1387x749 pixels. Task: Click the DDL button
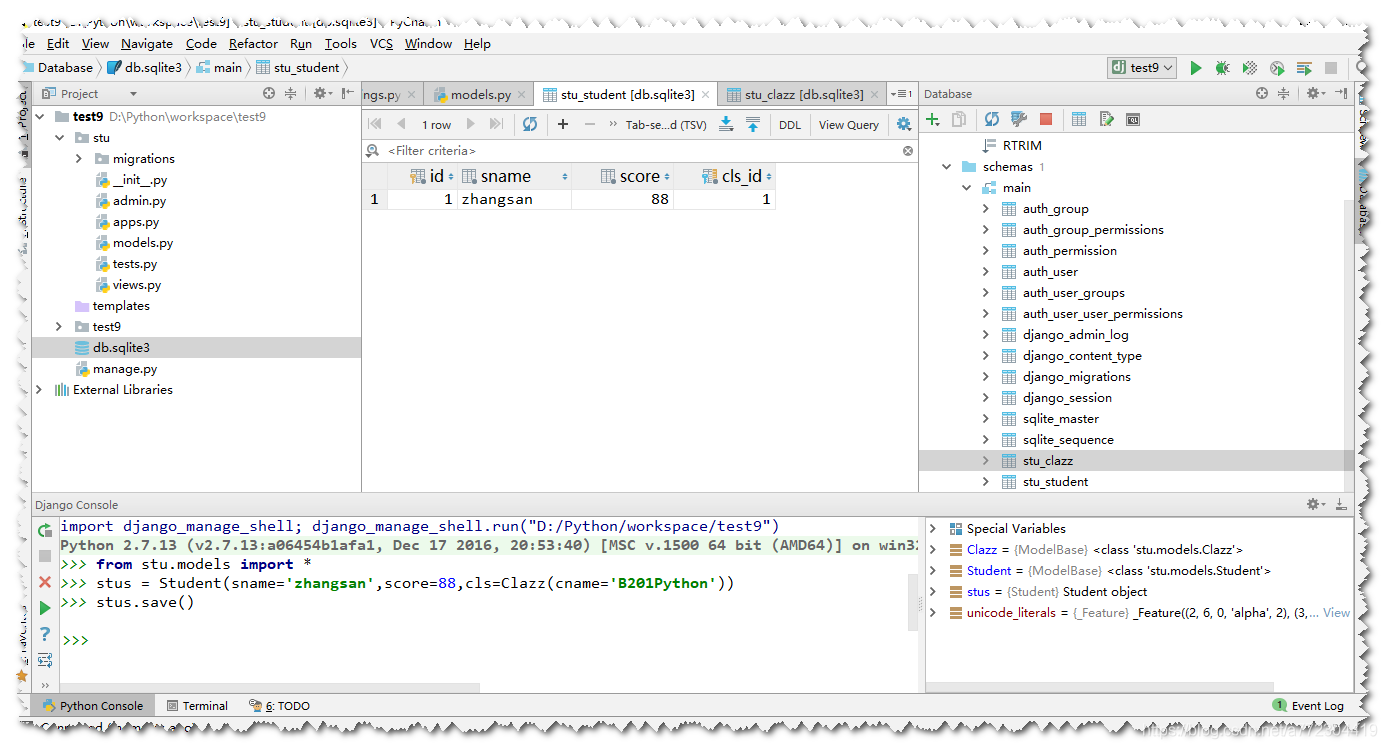(789, 124)
